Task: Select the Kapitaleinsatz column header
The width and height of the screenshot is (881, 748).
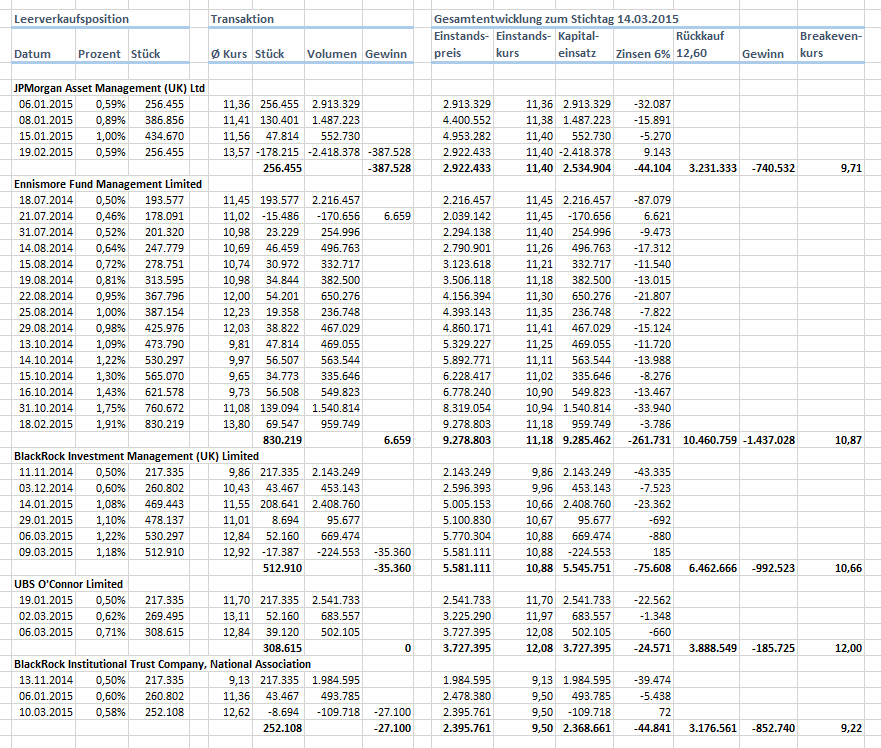Action: [x=578, y=44]
